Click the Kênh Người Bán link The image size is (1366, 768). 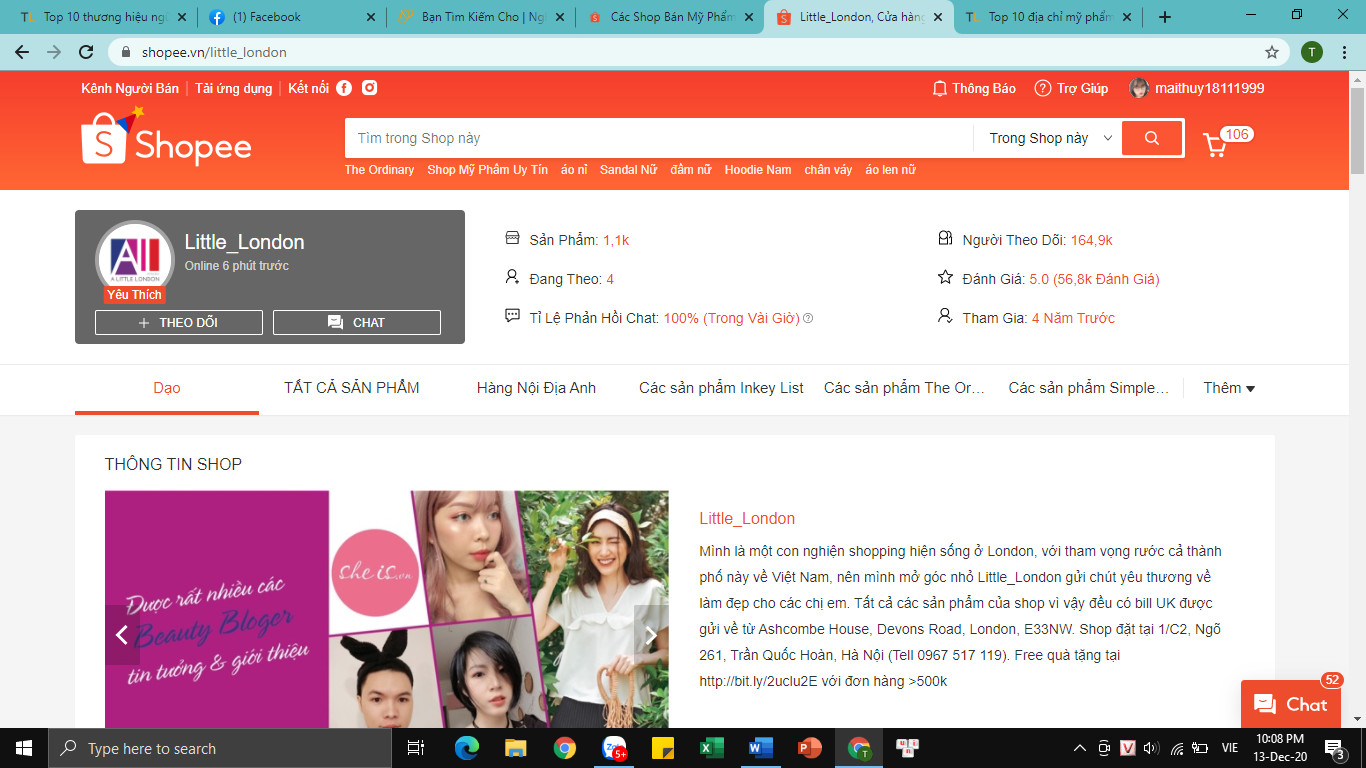[x=130, y=88]
